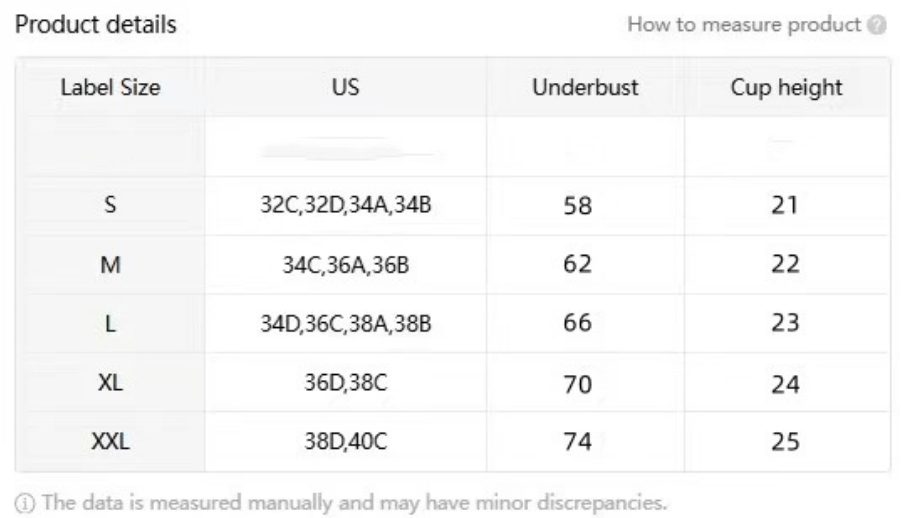Select the US column header
The image size is (901, 518).
point(345,87)
